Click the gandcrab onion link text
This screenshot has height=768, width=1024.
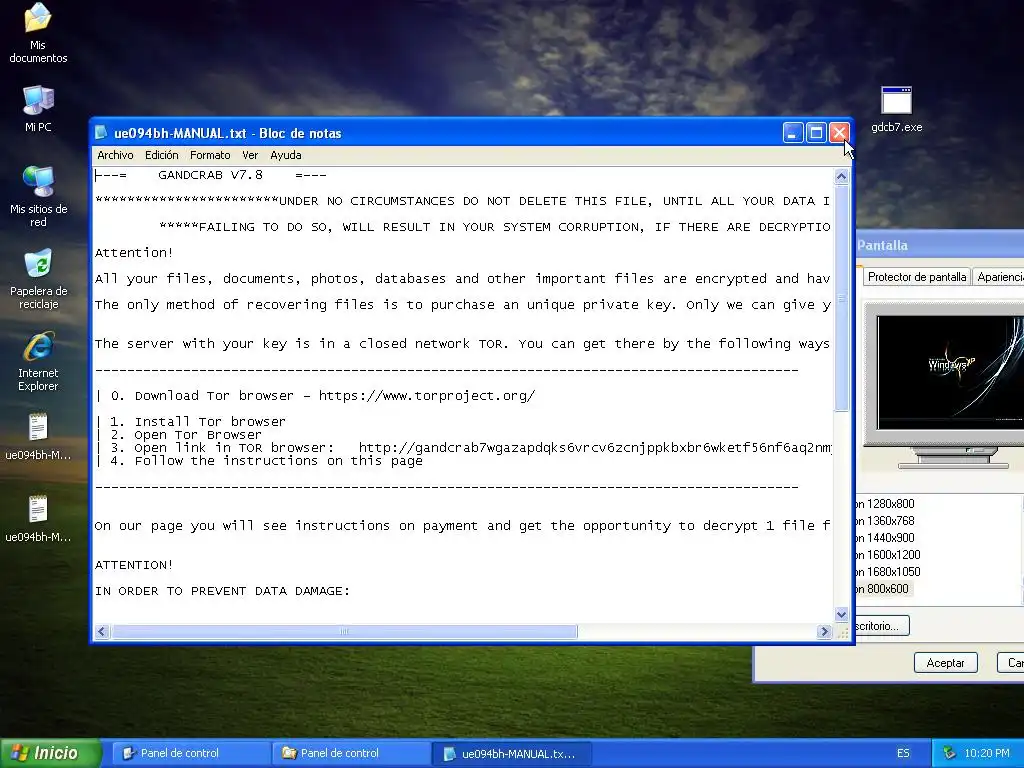point(595,448)
